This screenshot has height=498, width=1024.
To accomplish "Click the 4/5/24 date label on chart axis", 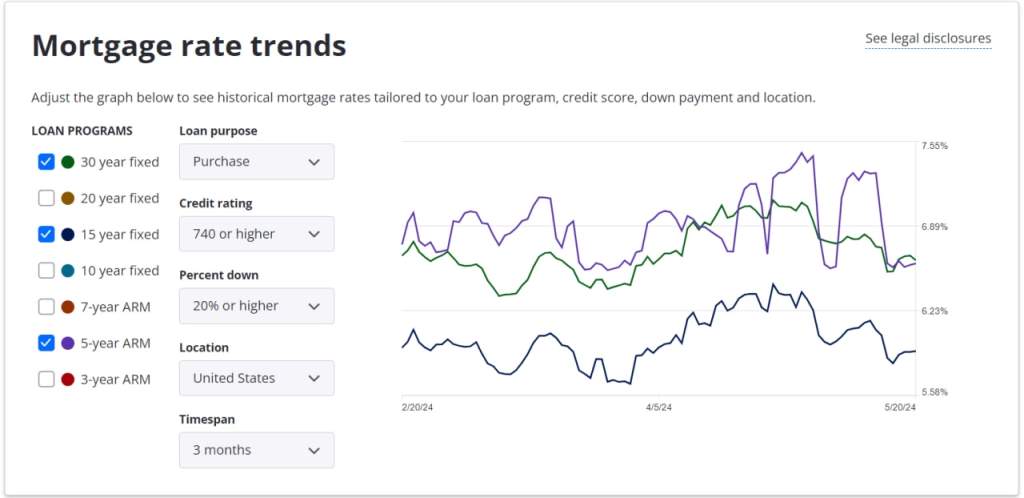I will 659,408.
